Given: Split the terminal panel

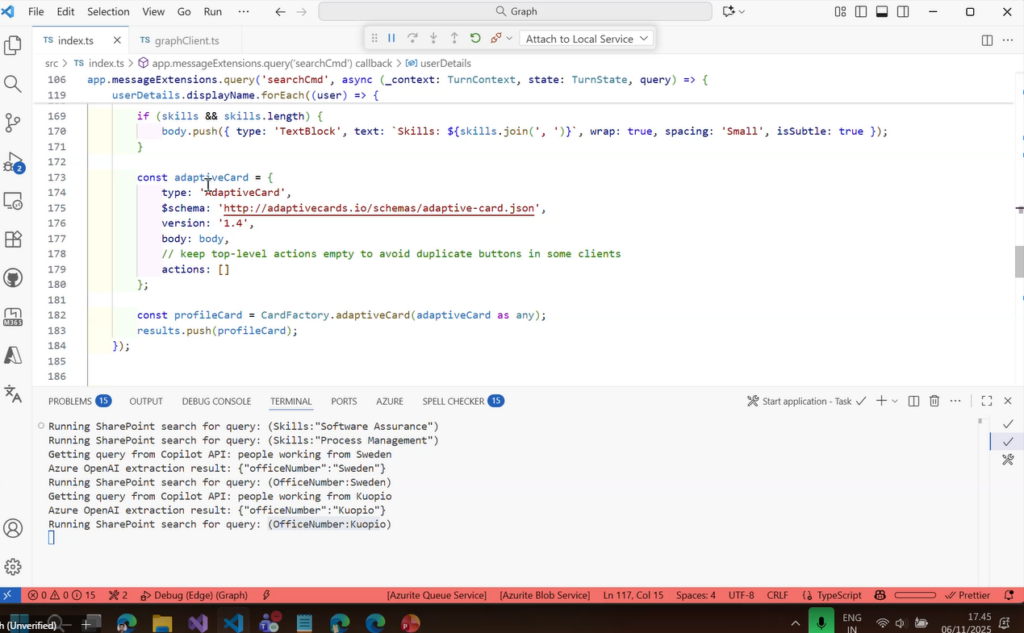Looking at the screenshot, I should 913,401.
